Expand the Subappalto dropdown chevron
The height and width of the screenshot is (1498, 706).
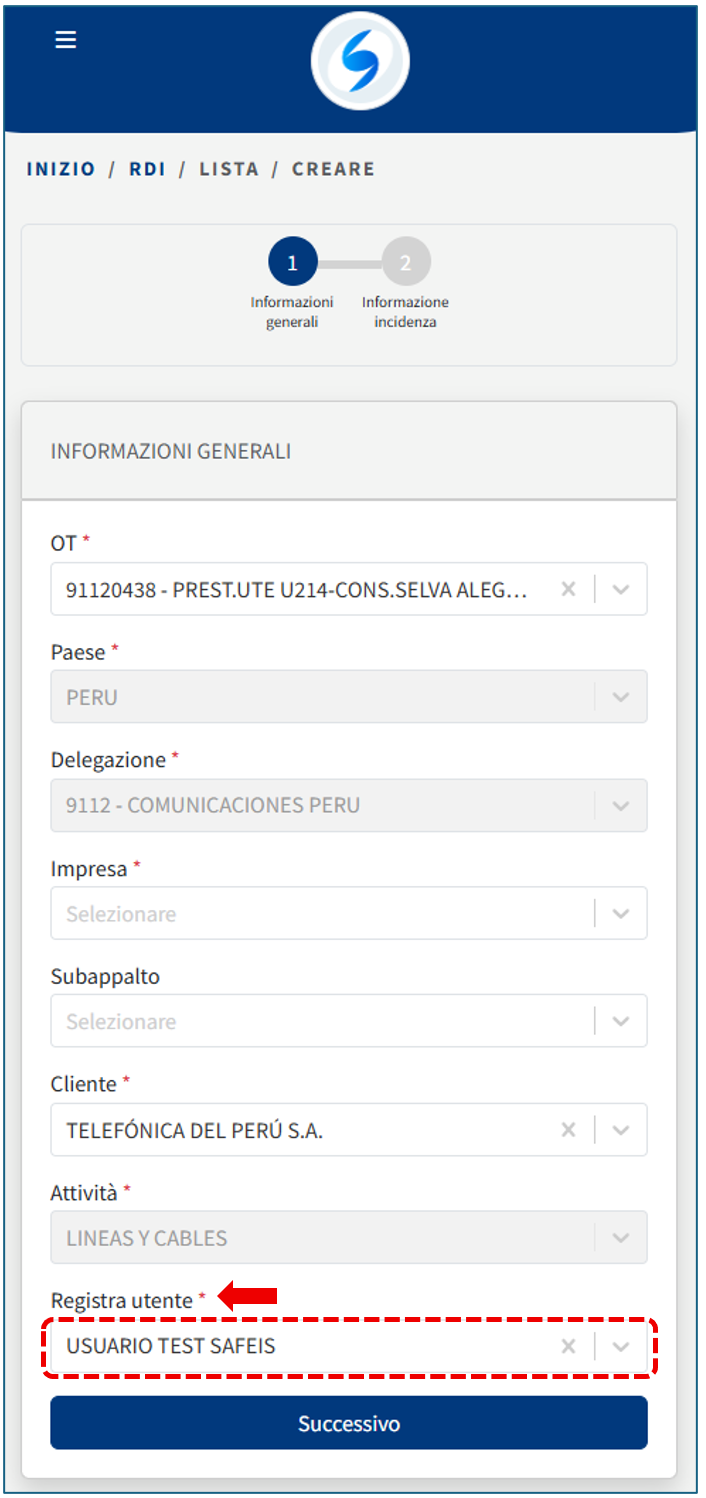point(621,1021)
